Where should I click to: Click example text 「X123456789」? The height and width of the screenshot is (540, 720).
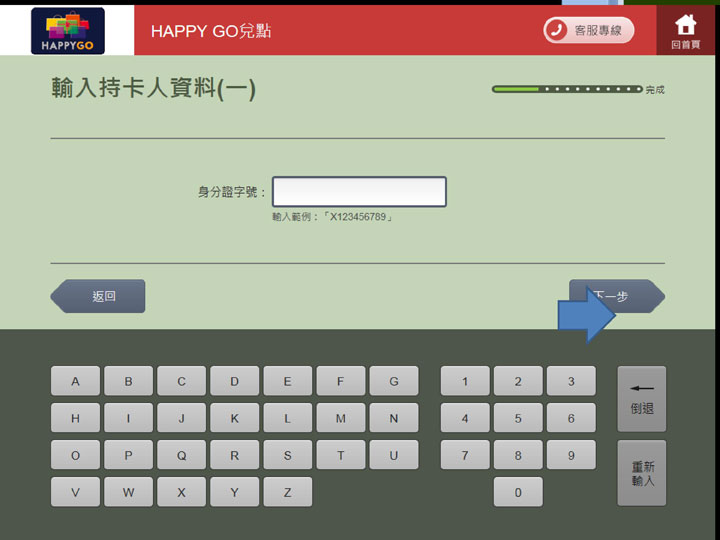pyautogui.click(x=358, y=217)
